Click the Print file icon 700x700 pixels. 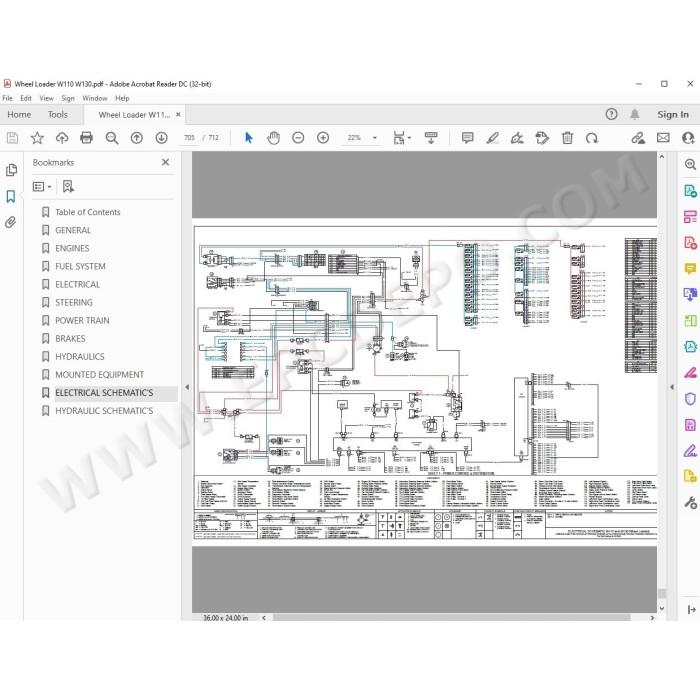tap(86, 138)
